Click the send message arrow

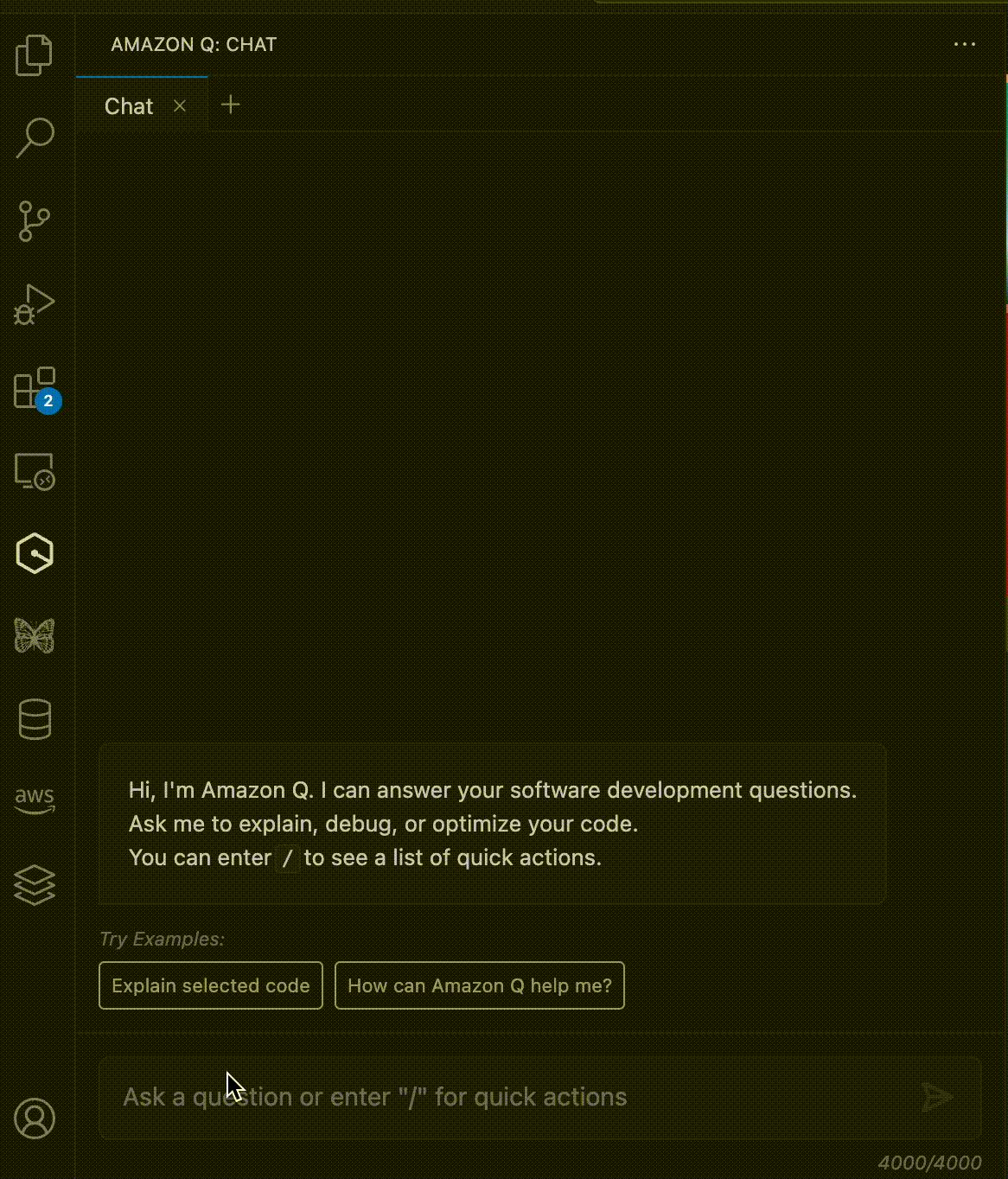click(938, 1096)
